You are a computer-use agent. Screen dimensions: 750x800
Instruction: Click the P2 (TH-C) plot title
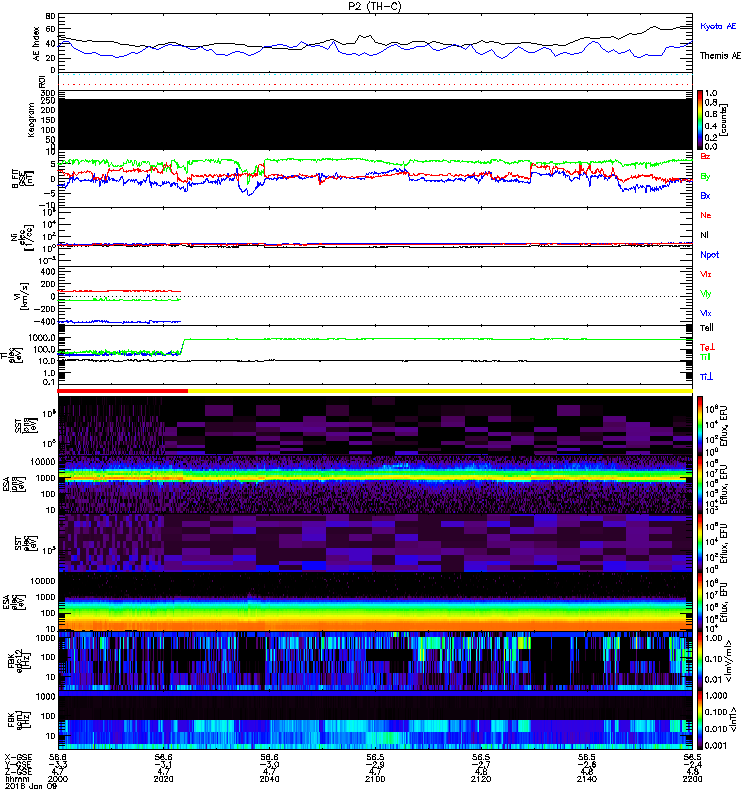(375, 6)
